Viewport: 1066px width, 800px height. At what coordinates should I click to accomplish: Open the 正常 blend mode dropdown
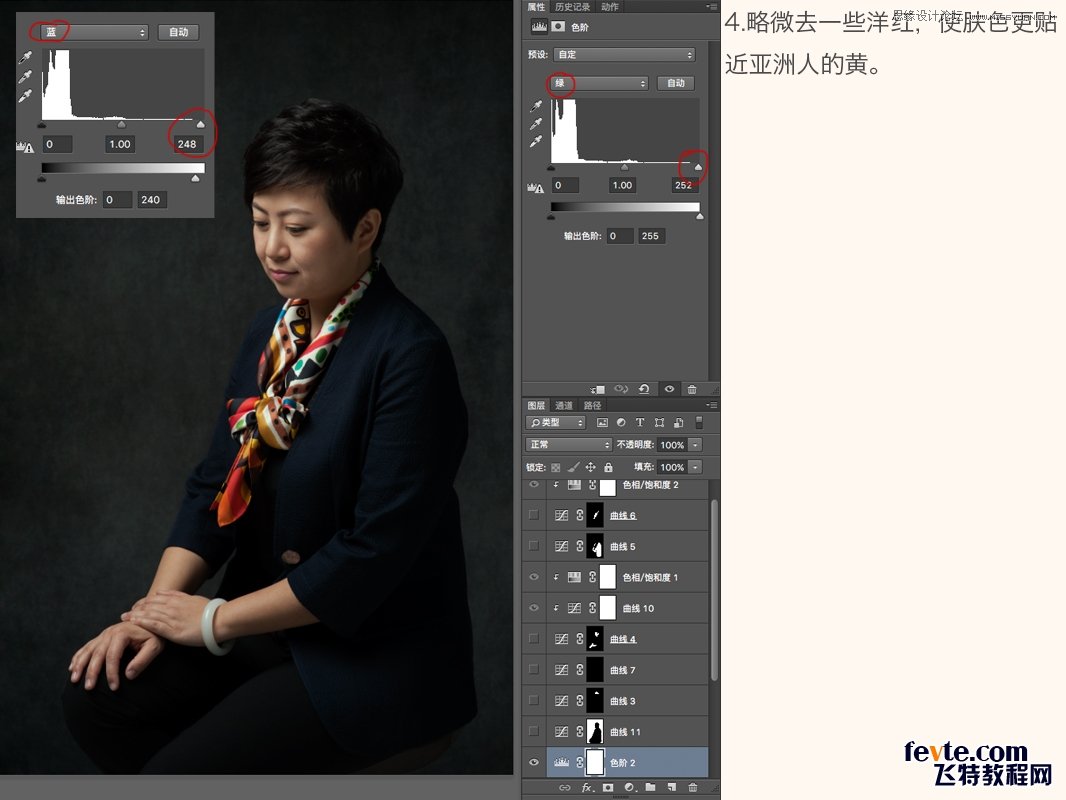(x=569, y=445)
